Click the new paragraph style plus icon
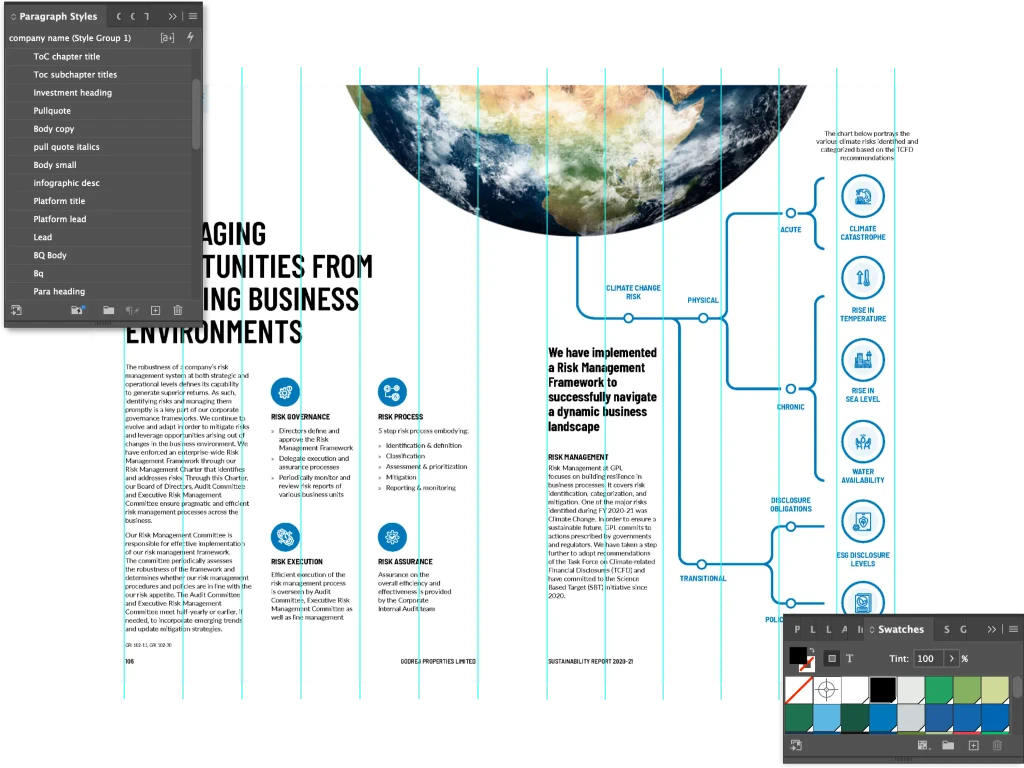 pos(155,310)
